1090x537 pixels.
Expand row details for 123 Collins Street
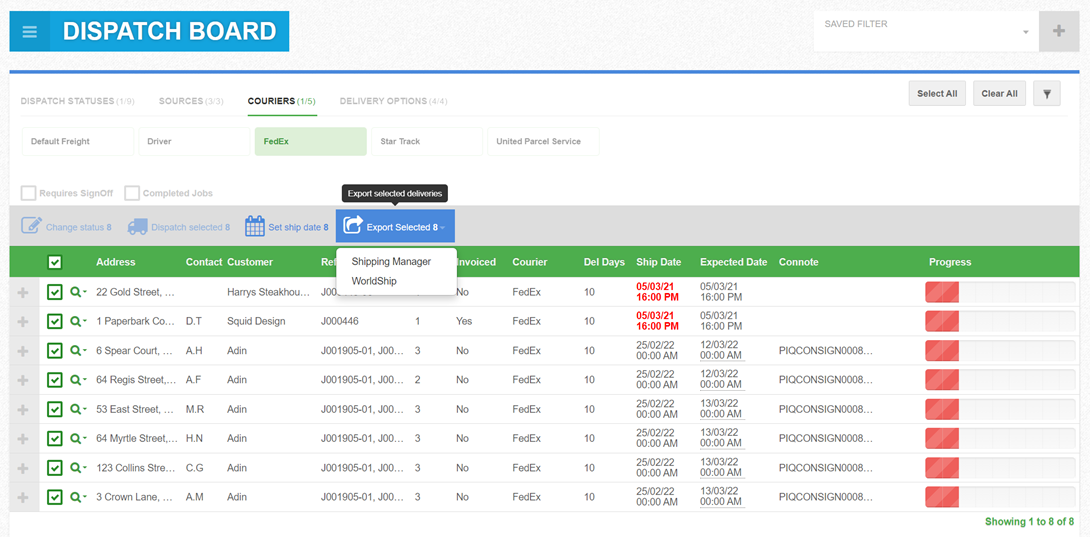click(x=22, y=468)
